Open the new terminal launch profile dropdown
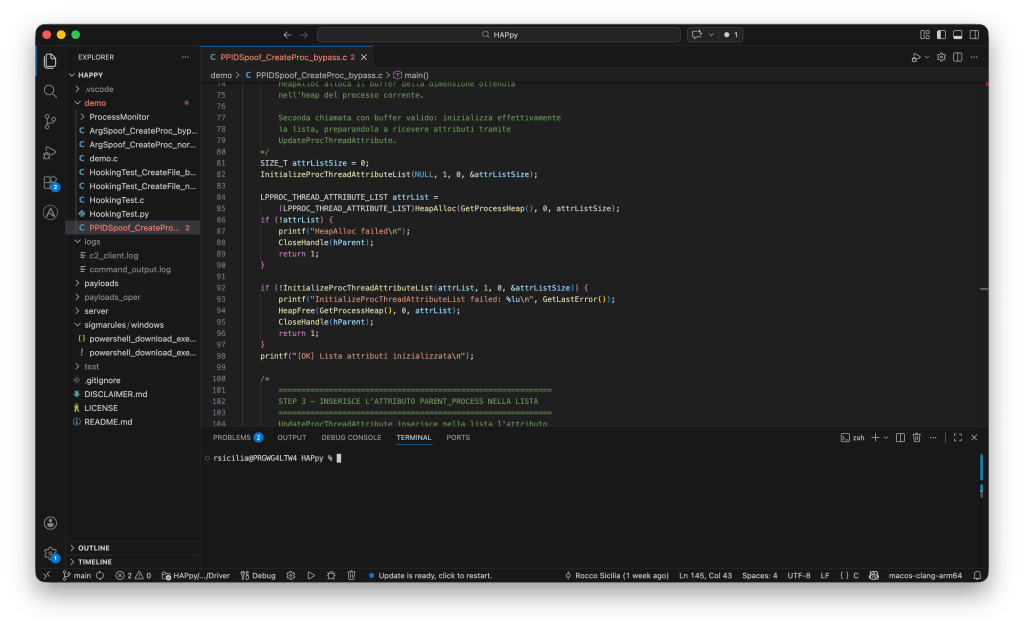 887,438
